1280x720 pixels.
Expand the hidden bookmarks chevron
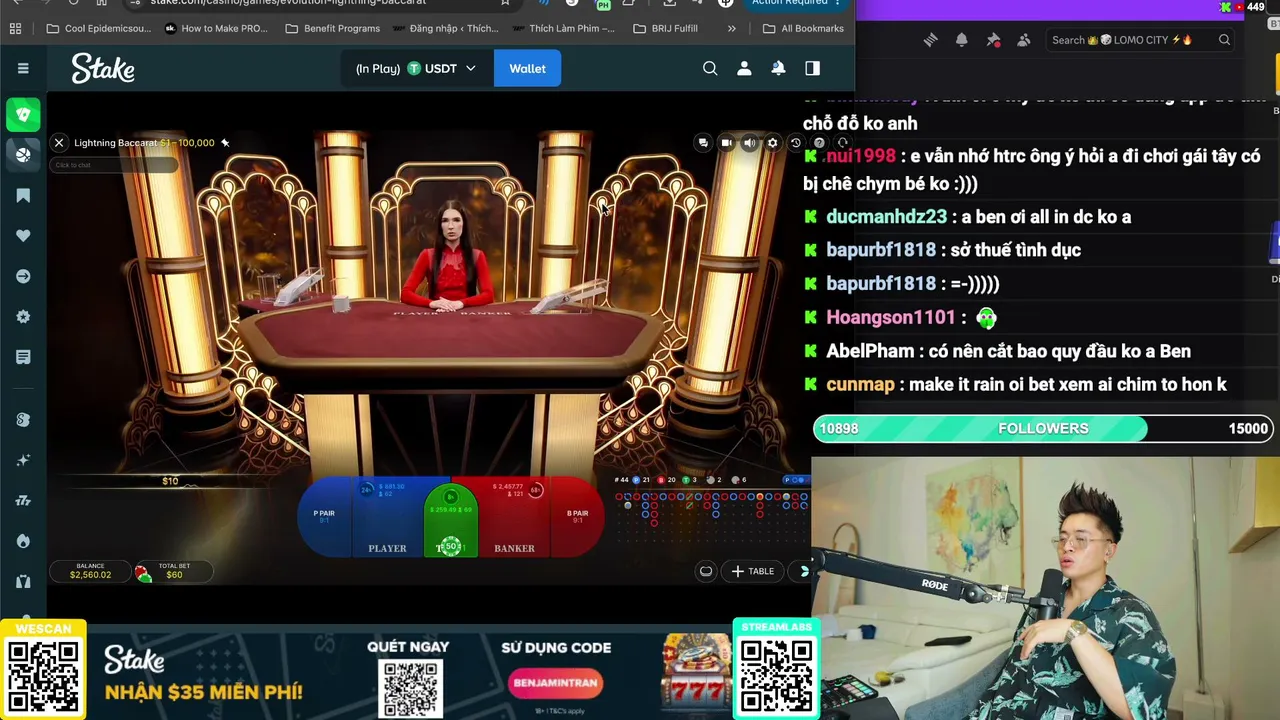coord(731,28)
